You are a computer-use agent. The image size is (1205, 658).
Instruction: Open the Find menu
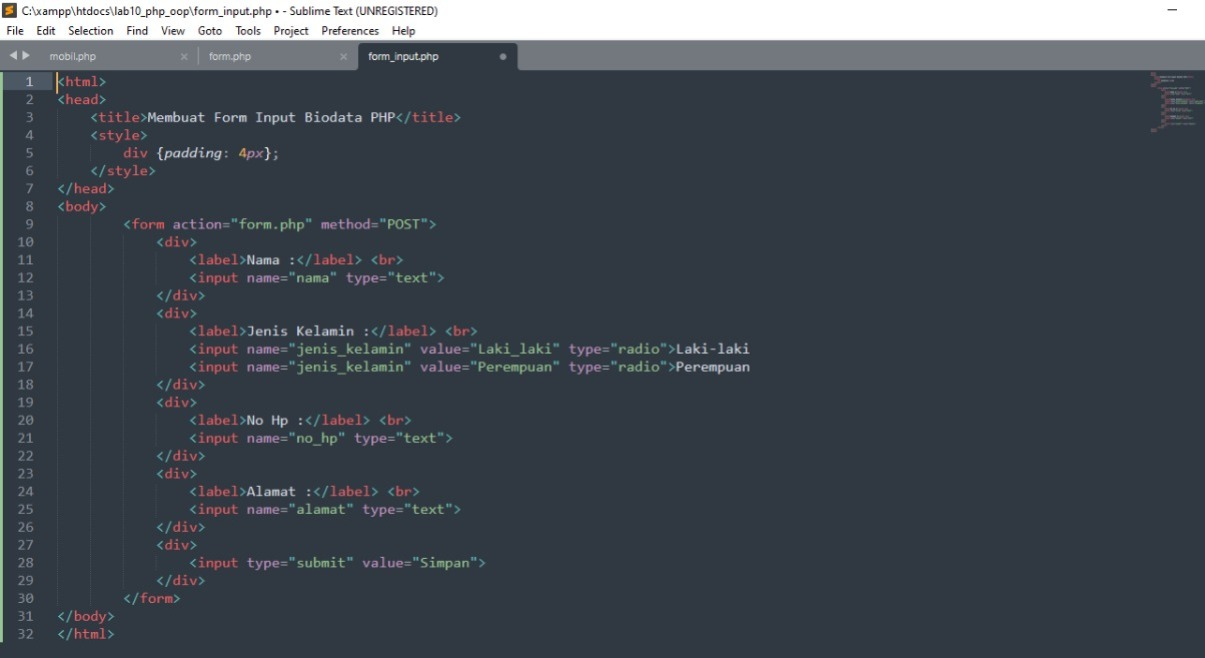(137, 31)
